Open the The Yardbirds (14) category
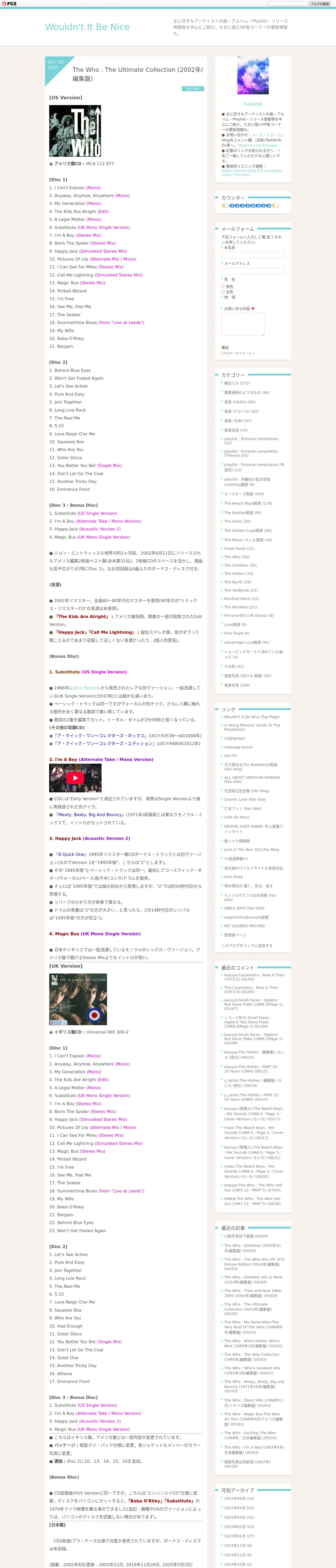336x1568 pixels. click(x=241, y=590)
